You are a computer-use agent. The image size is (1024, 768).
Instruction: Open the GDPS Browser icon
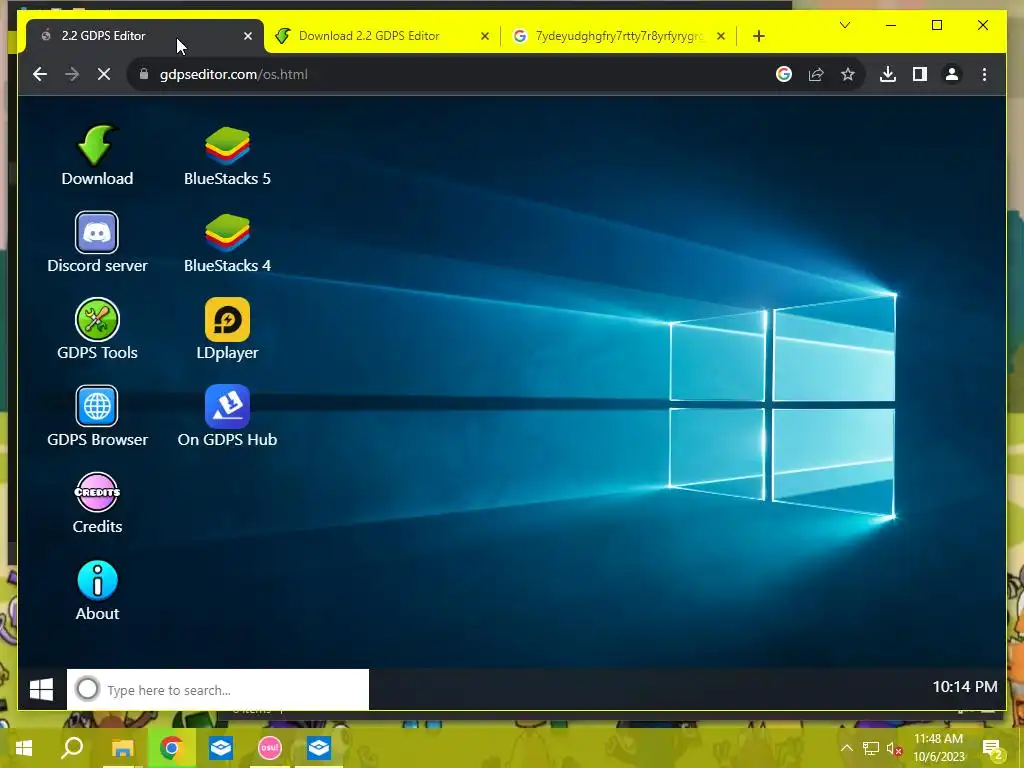pos(97,416)
